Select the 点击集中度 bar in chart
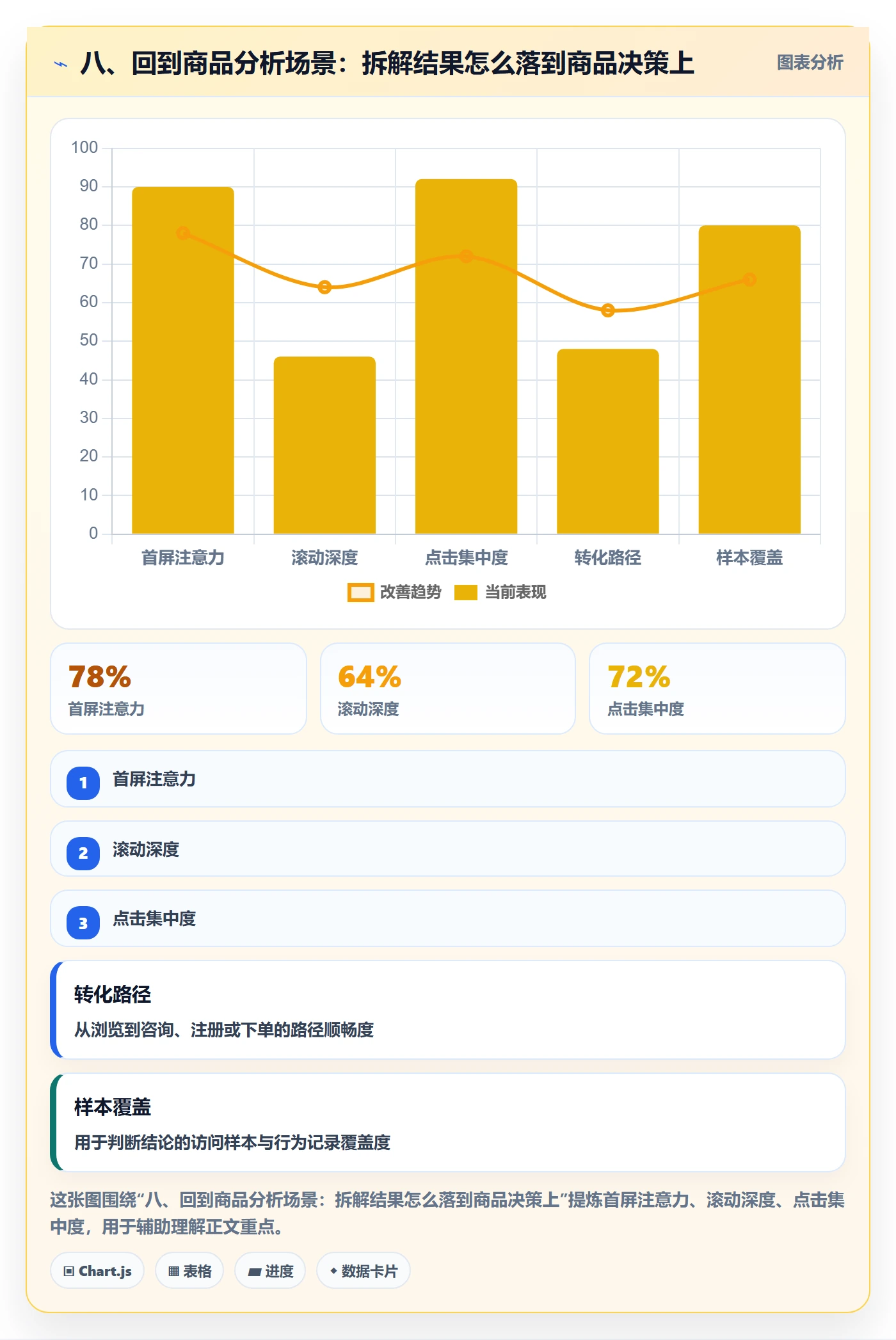The height and width of the screenshot is (1340, 896). point(467,356)
